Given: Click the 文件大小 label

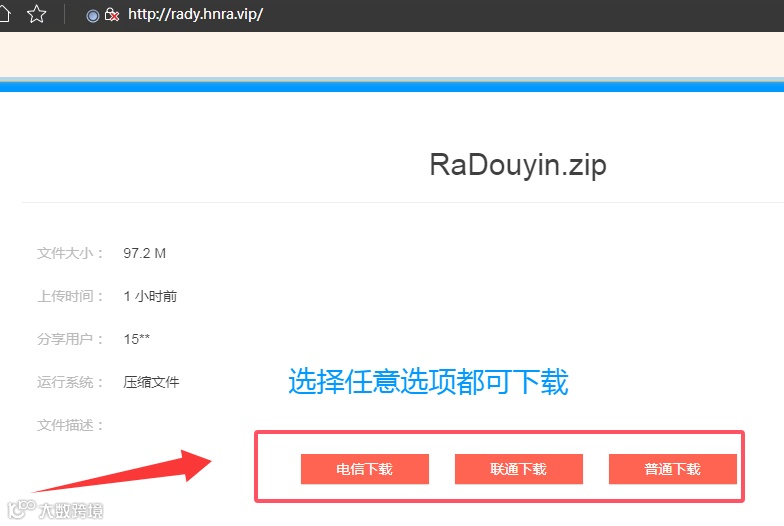Looking at the screenshot, I should click(70, 253).
